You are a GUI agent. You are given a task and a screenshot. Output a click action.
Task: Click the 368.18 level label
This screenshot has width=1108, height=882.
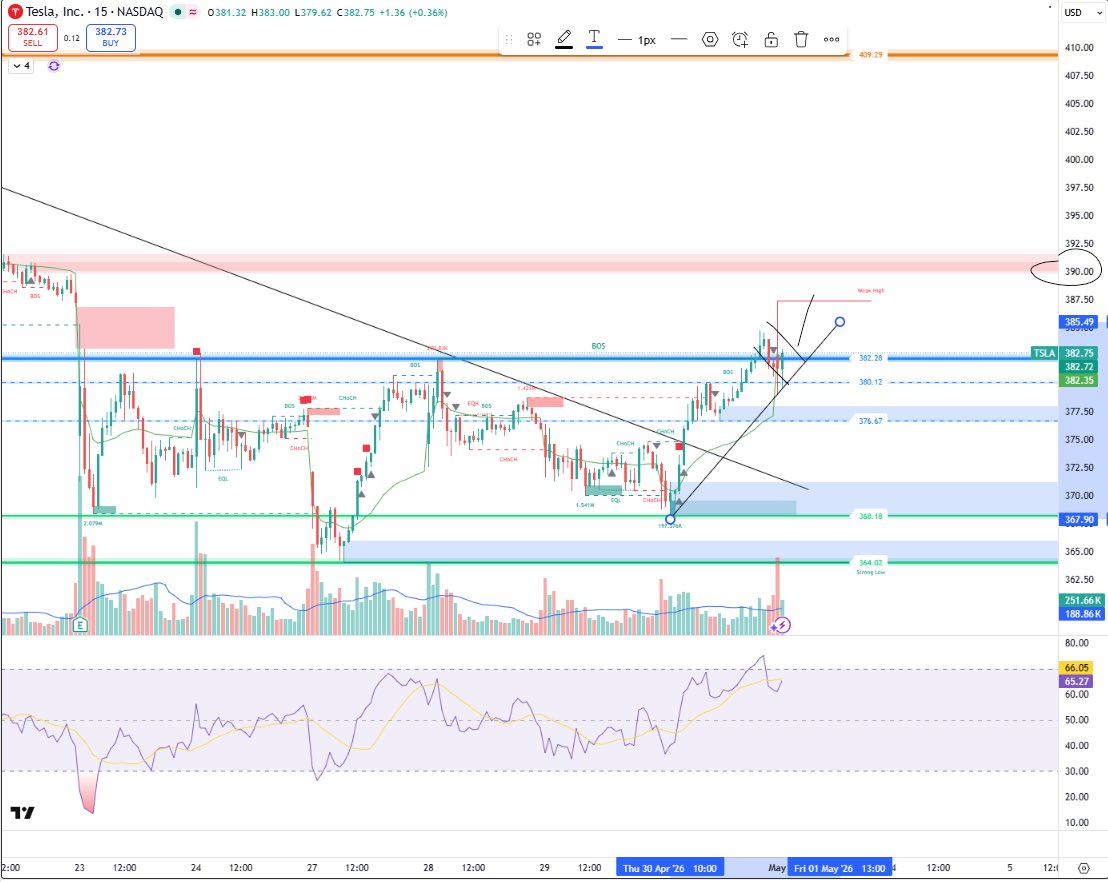(870, 516)
